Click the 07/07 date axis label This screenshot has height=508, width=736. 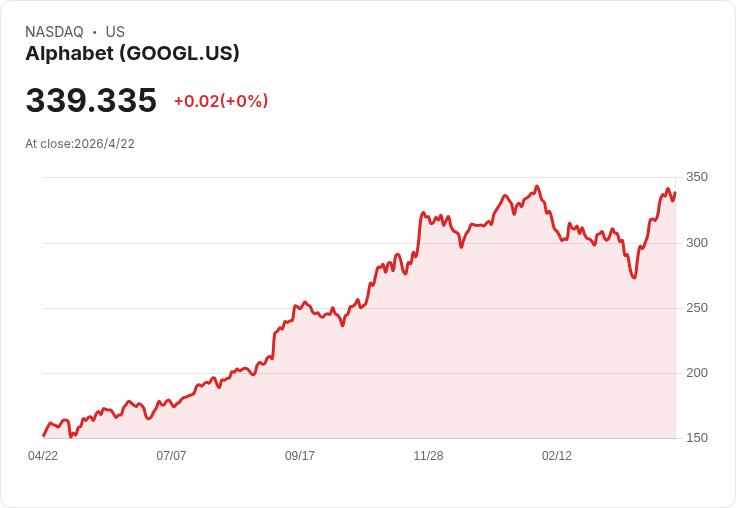(x=171, y=455)
